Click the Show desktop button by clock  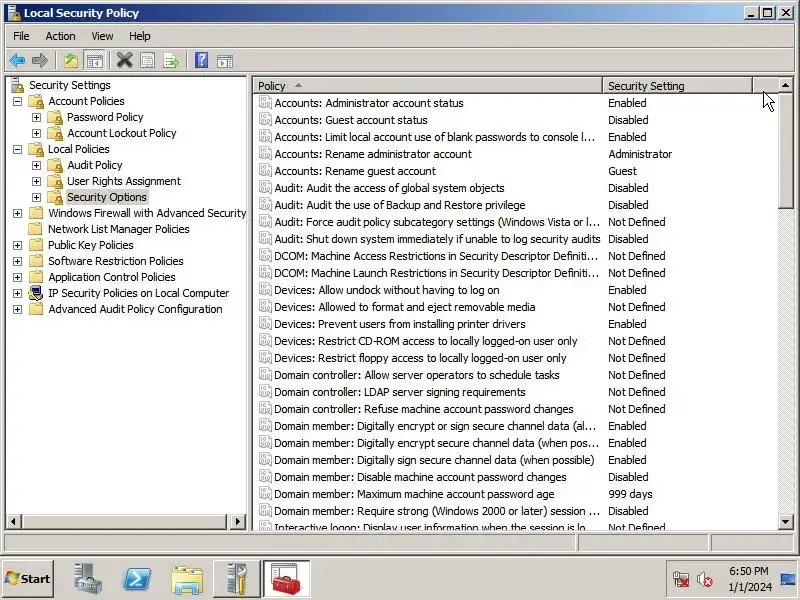click(789, 579)
